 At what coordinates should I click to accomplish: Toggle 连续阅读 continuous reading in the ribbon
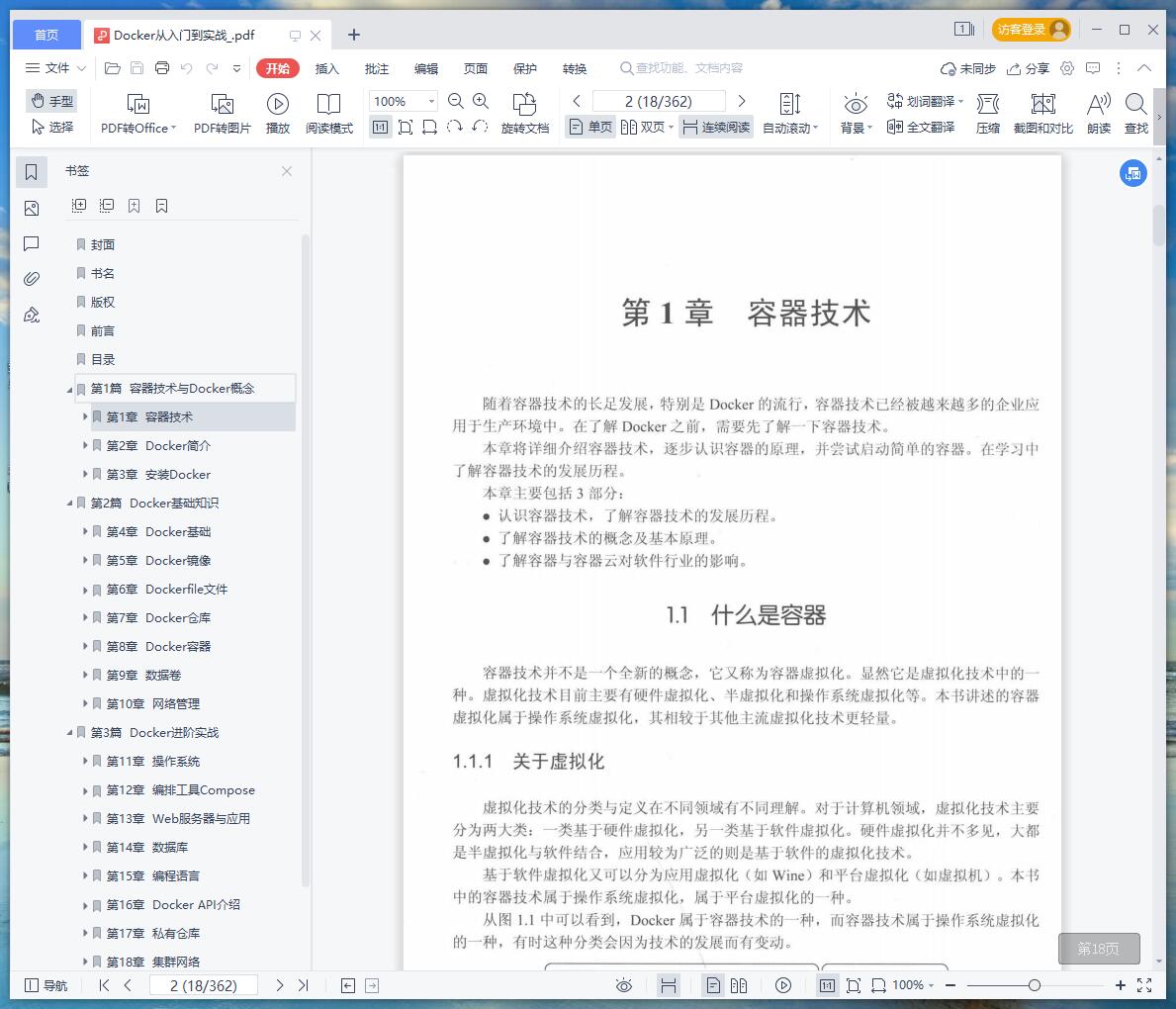(x=716, y=128)
